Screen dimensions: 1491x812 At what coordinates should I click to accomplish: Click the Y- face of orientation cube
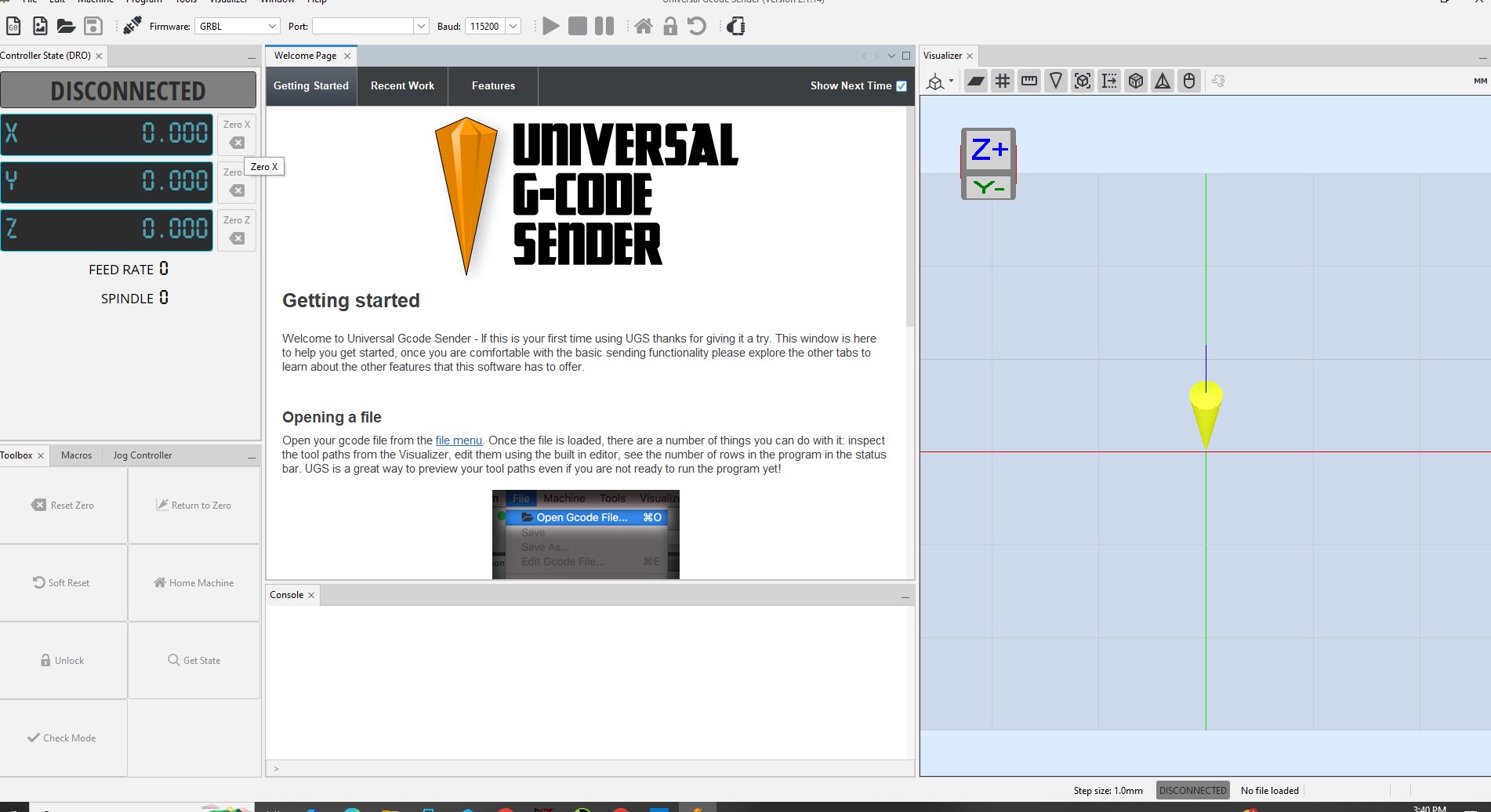coord(989,187)
